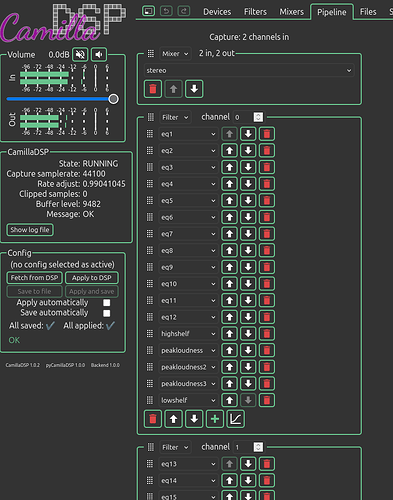The height and width of the screenshot is (500, 393).
Task: Delete the stereo mixer step
Action: [x=153, y=89]
